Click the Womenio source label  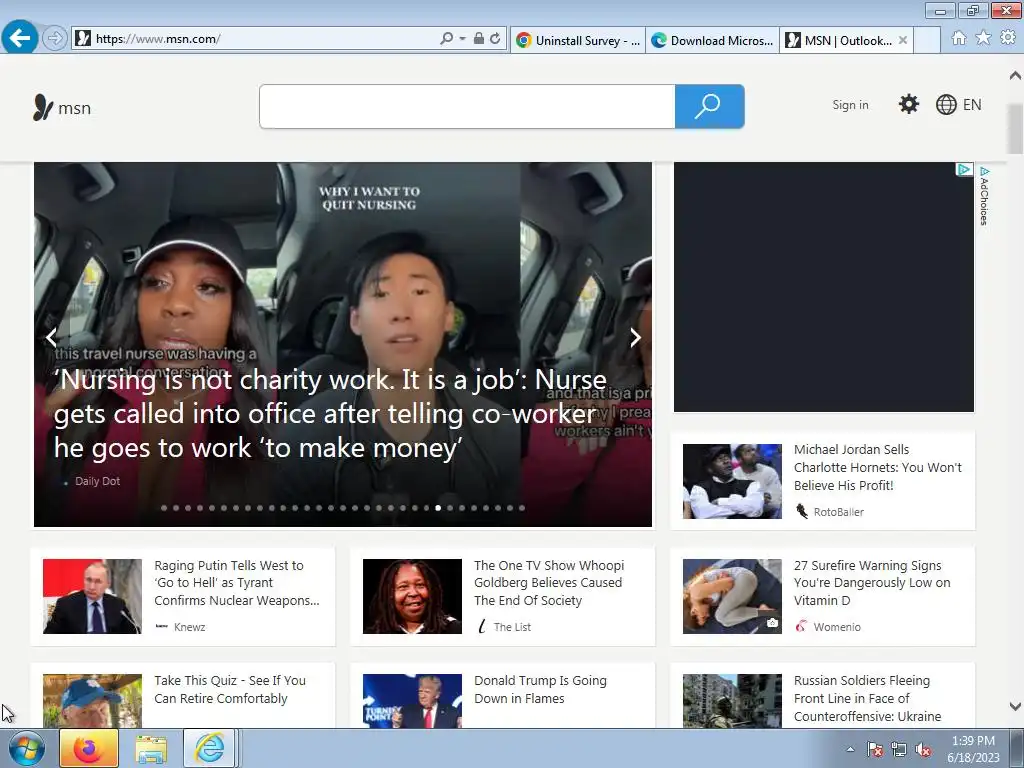[837, 628]
